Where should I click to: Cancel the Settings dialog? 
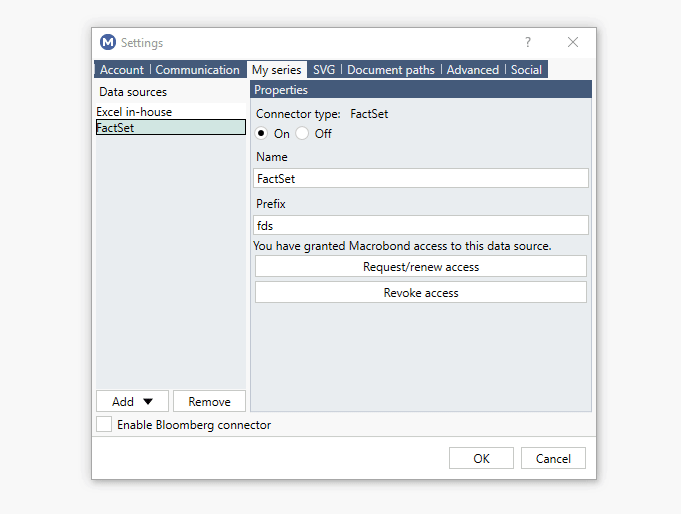[x=553, y=458]
